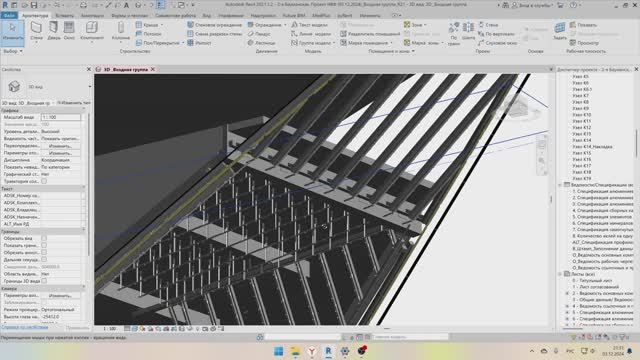Select the Roof (Крыша) tool
Image resolution: width=640 pixels, height=360 pixels.
[147, 25]
